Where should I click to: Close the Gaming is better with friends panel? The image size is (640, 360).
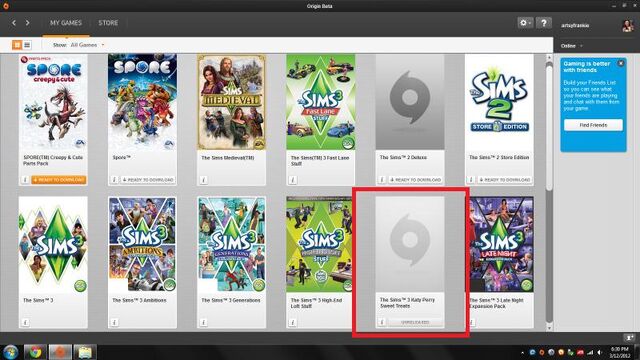point(621,63)
